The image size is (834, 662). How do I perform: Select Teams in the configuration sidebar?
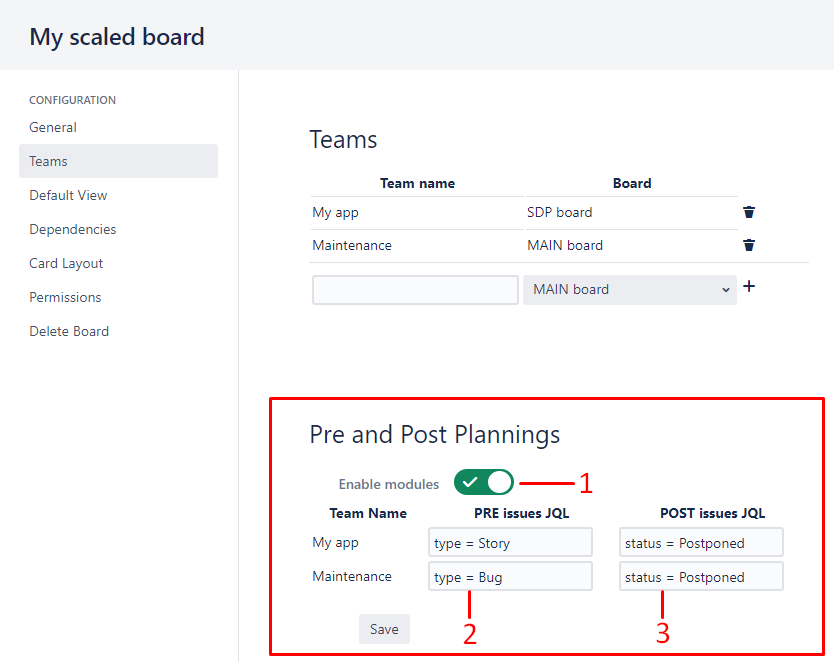[x=118, y=161]
